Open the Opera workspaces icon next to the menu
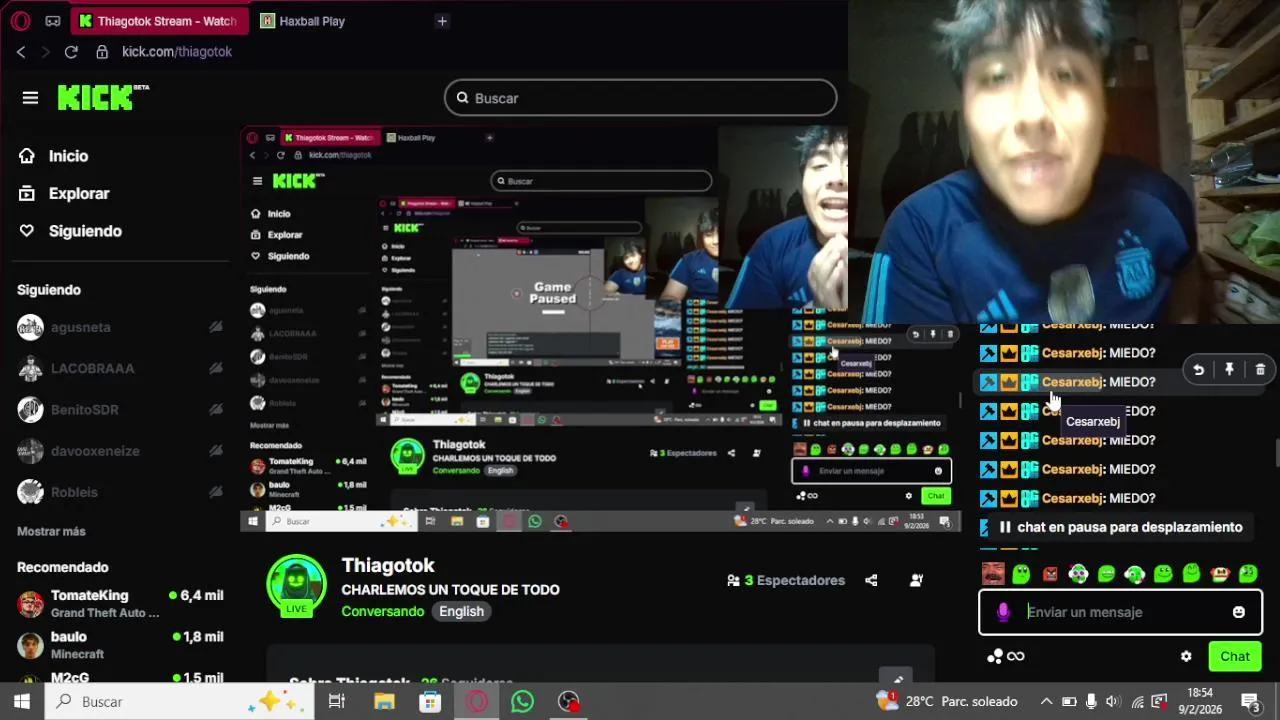The width and height of the screenshot is (1280, 720). click(x=53, y=21)
